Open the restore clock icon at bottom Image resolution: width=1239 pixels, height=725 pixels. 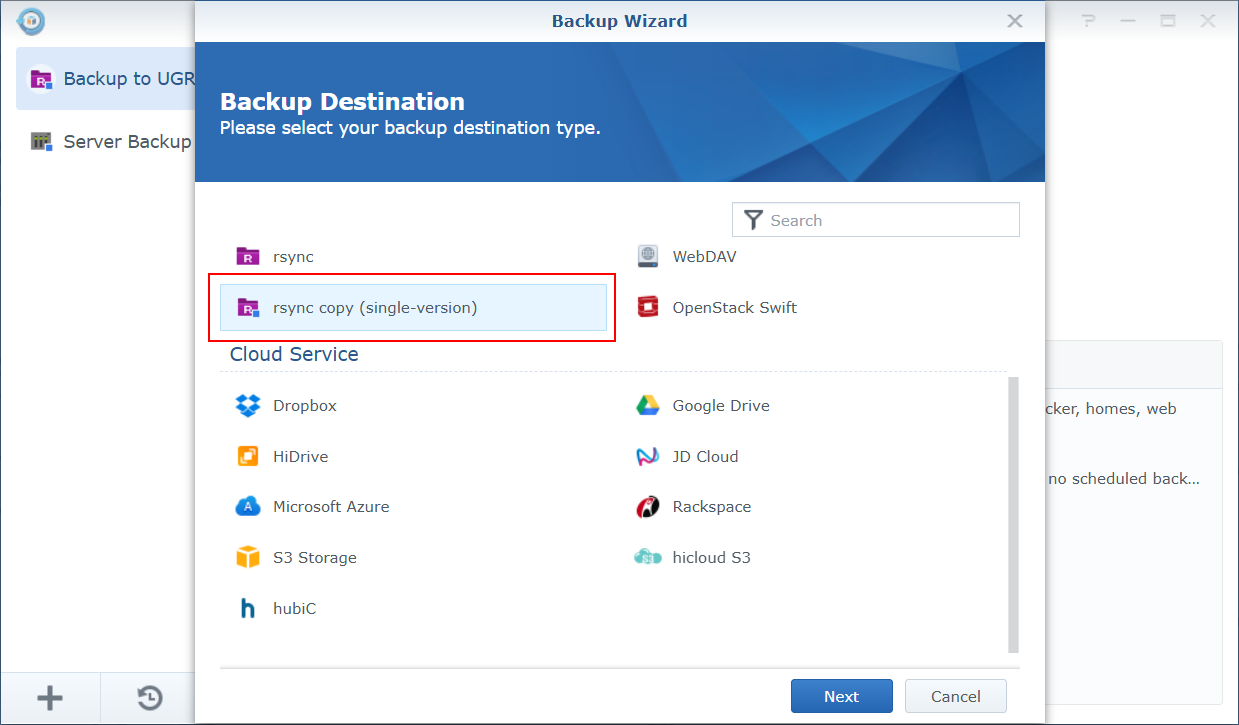tap(150, 698)
